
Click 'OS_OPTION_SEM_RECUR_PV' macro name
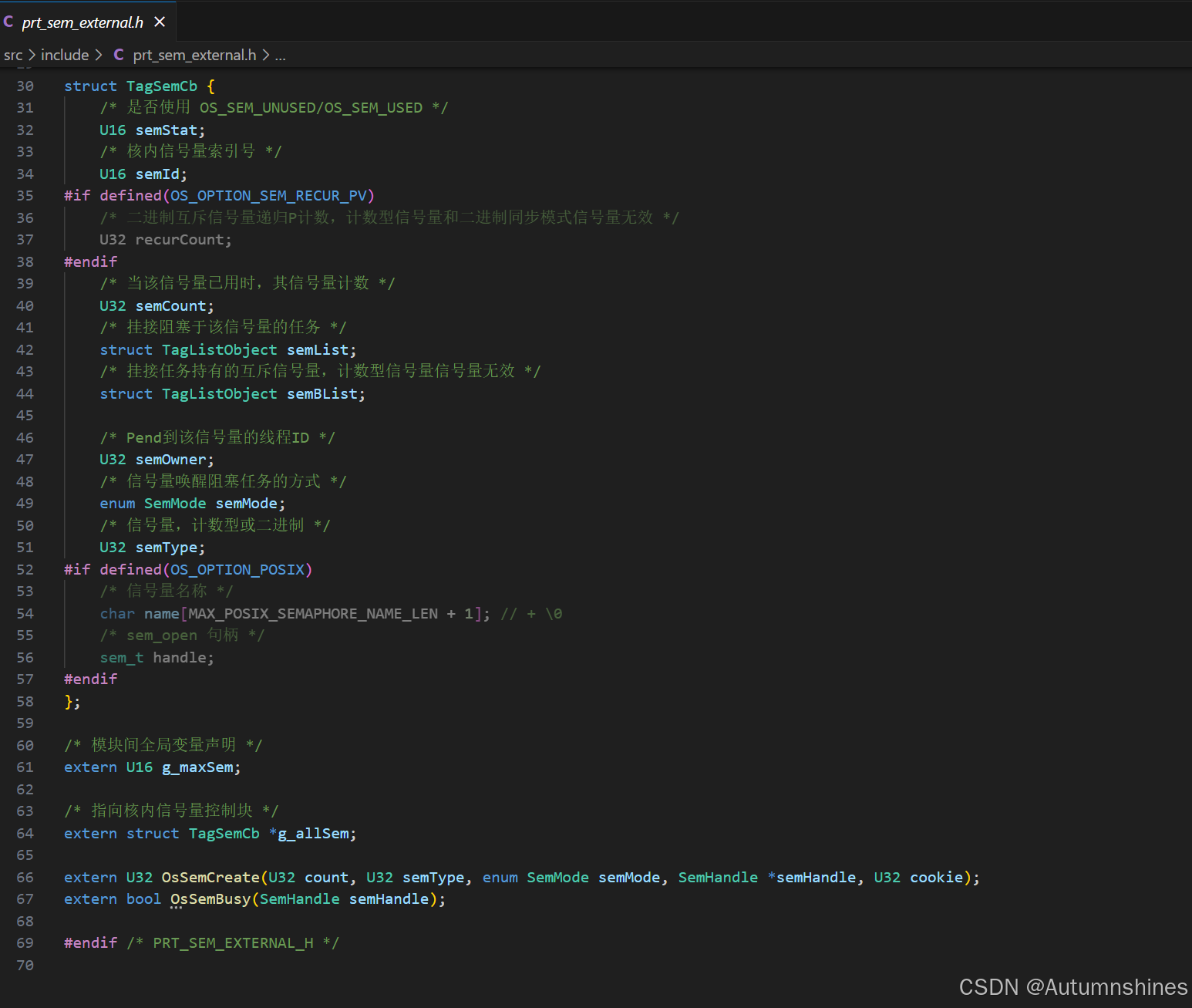click(269, 196)
